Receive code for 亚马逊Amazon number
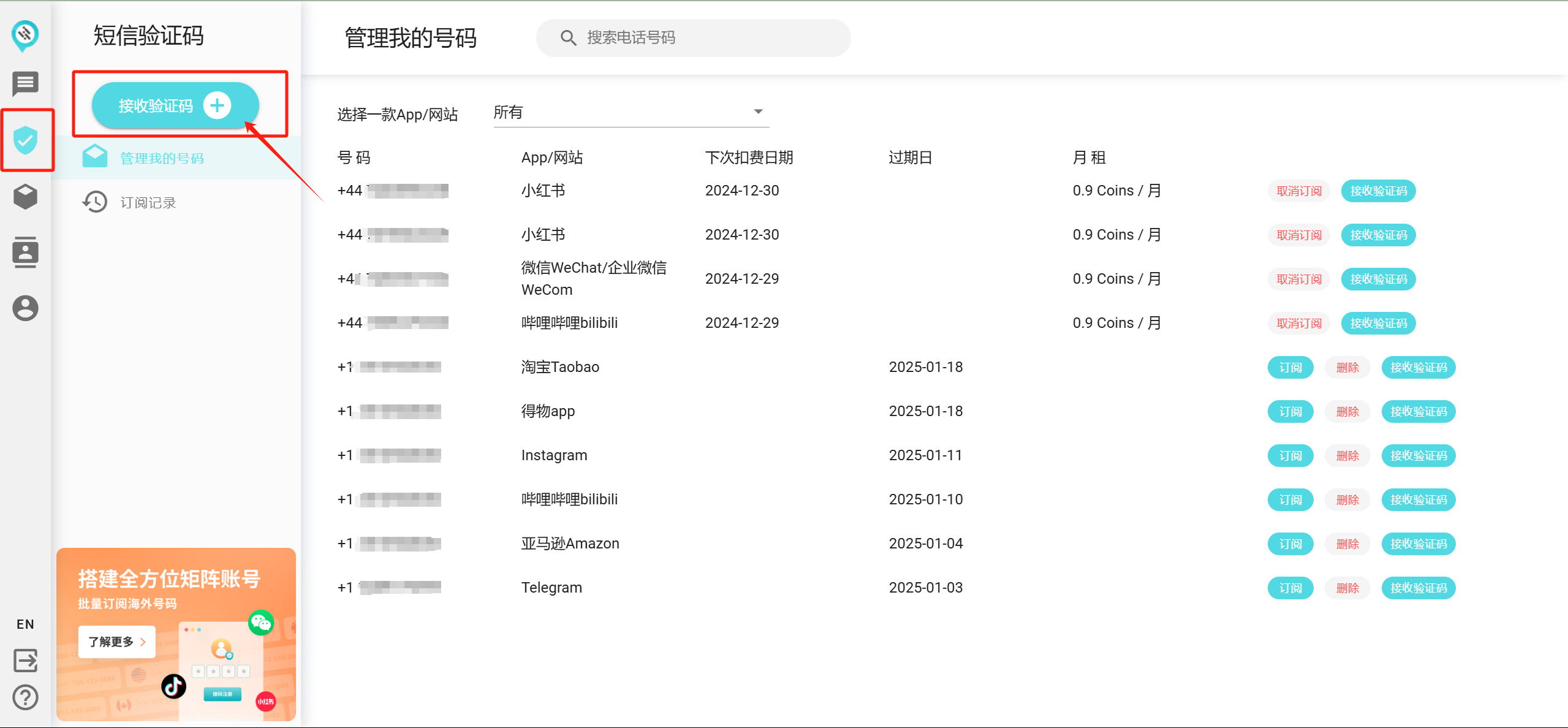This screenshot has height=728, width=1568. point(1418,544)
